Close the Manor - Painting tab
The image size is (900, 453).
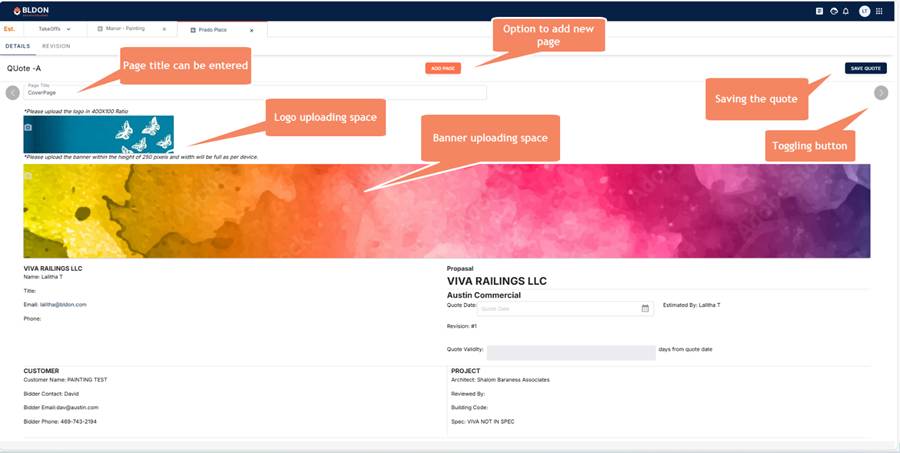[x=164, y=30]
